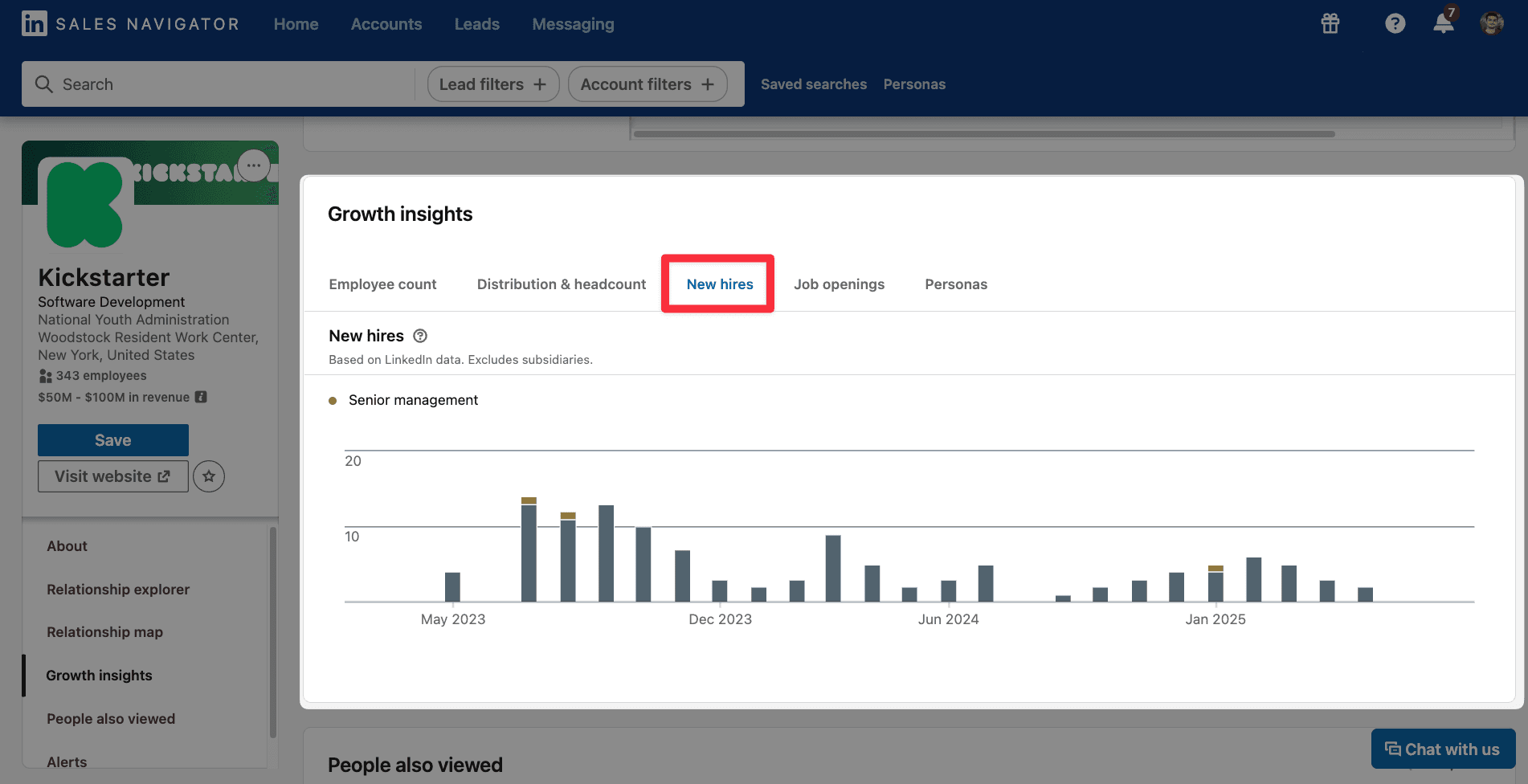Open Accounts in top navigation
This screenshot has height=784, width=1528.
pyautogui.click(x=386, y=24)
